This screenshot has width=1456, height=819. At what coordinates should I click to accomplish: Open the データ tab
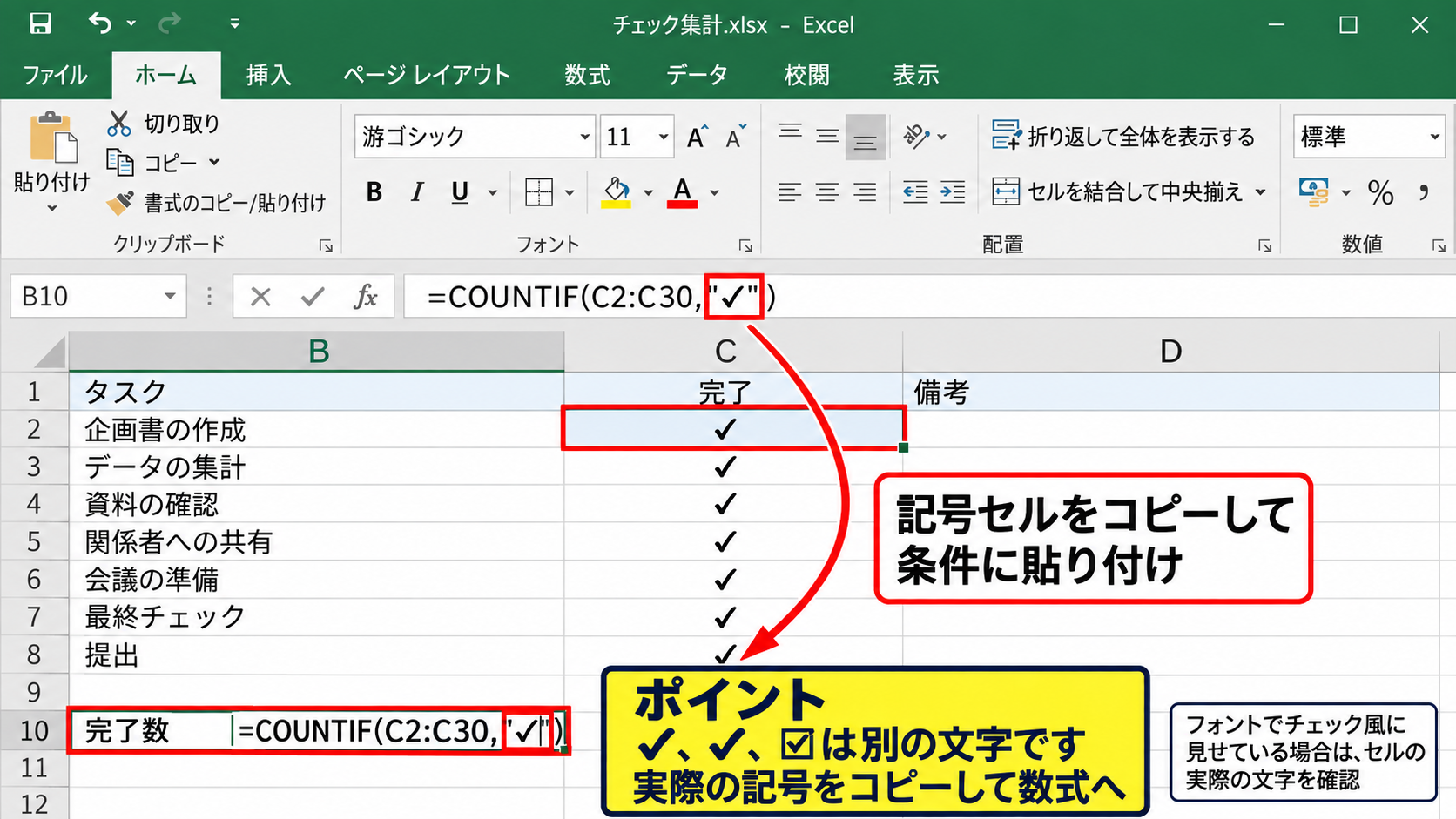[x=697, y=75]
